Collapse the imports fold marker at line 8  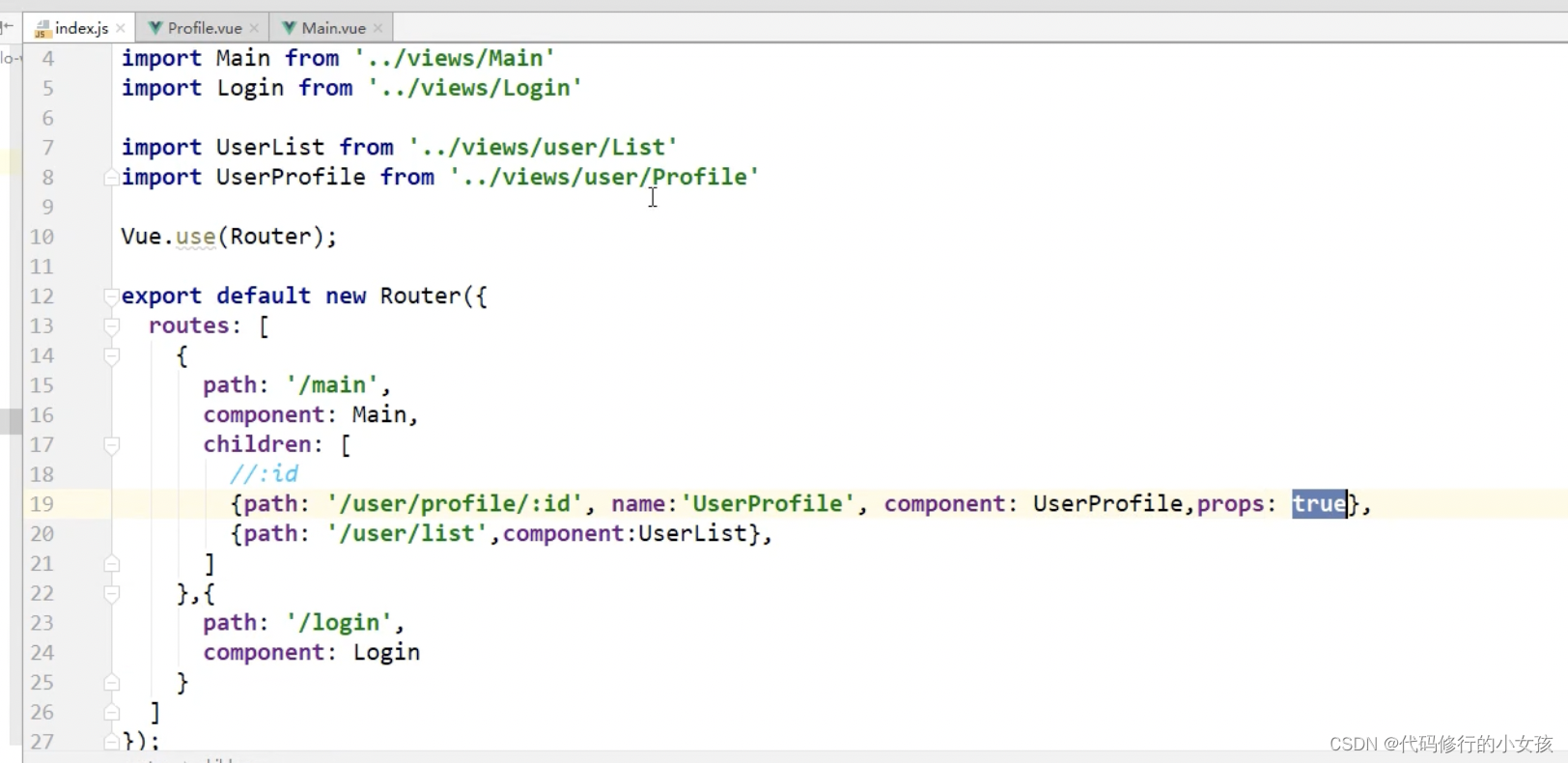112,177
